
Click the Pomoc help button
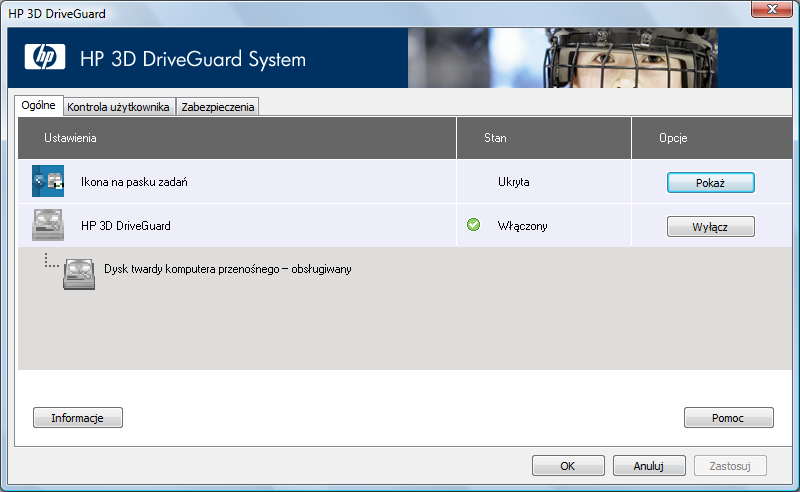coord(729,417)
